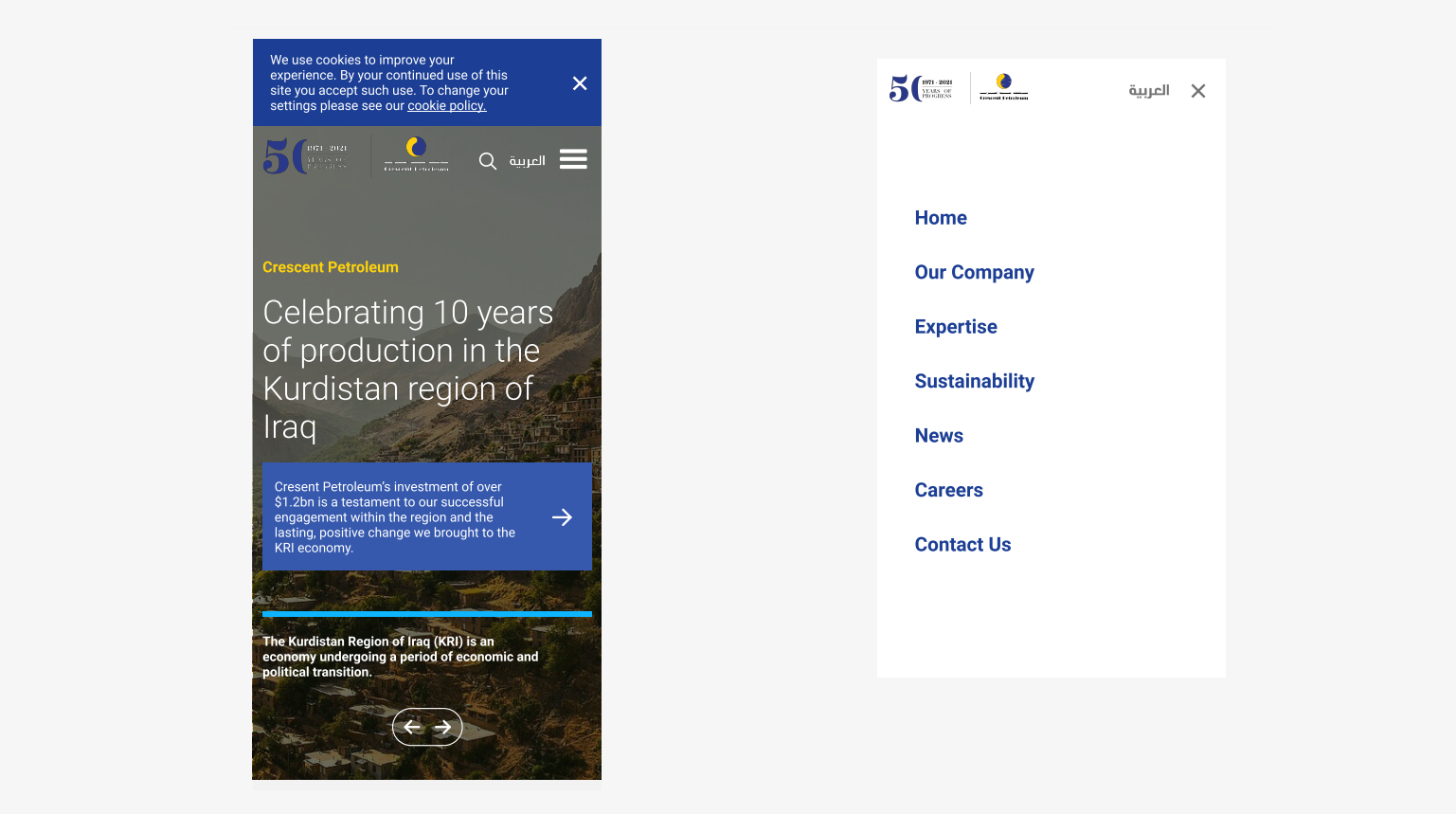Navigate to the Careers page
The width and height of the screenshot is (1456, 814).
pos(948,491)
